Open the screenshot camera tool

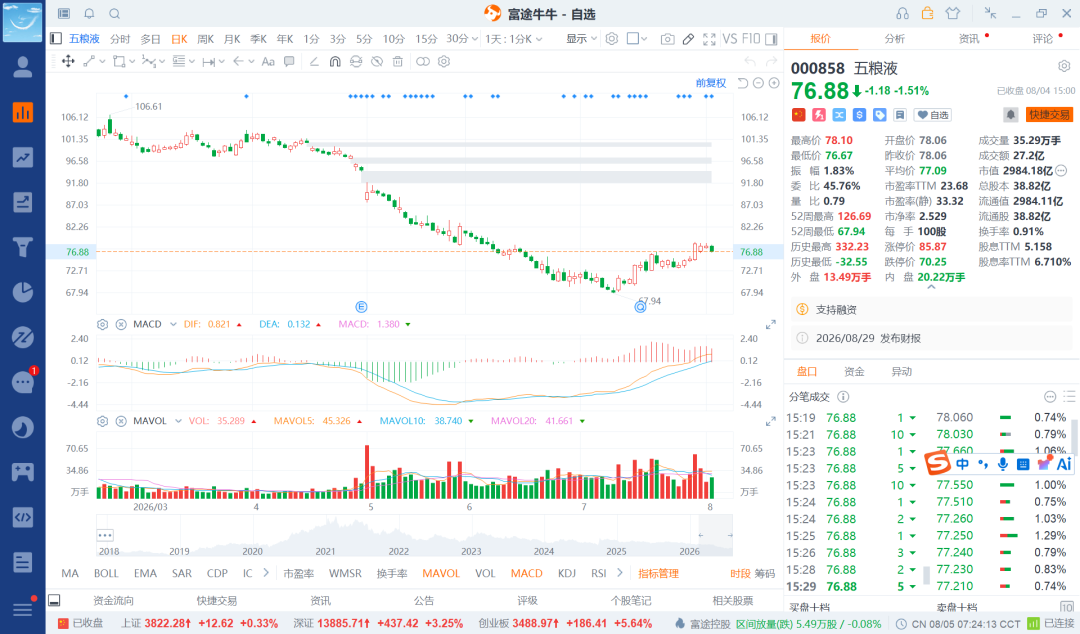point(667,39)
